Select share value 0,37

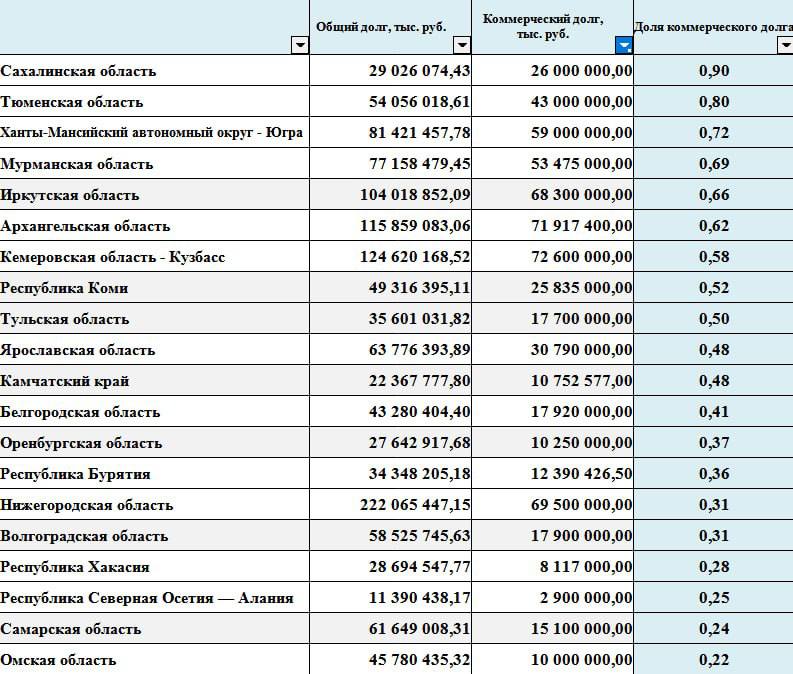click(713, 442)
